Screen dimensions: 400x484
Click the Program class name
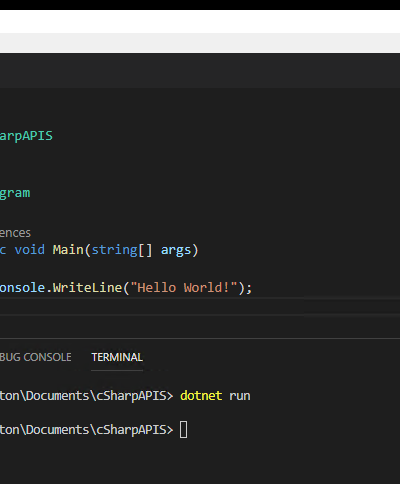pyautogui.click(x=15, y=193)
